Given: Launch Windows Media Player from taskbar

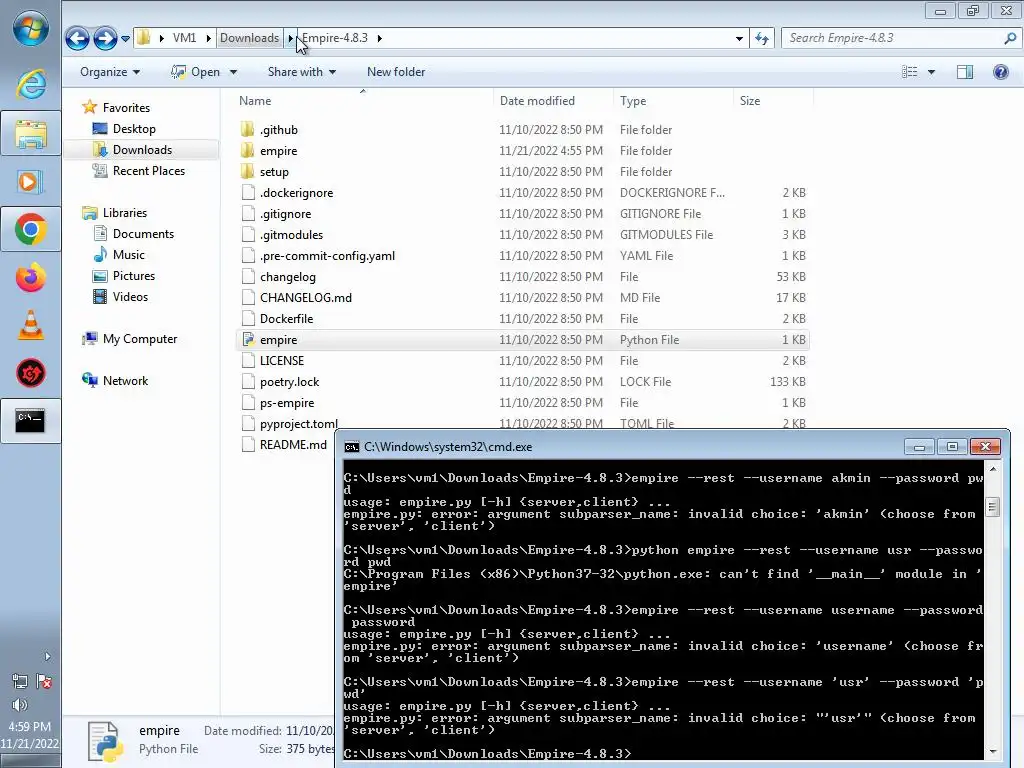Looking at the screenshot, I should coord(31,181).
